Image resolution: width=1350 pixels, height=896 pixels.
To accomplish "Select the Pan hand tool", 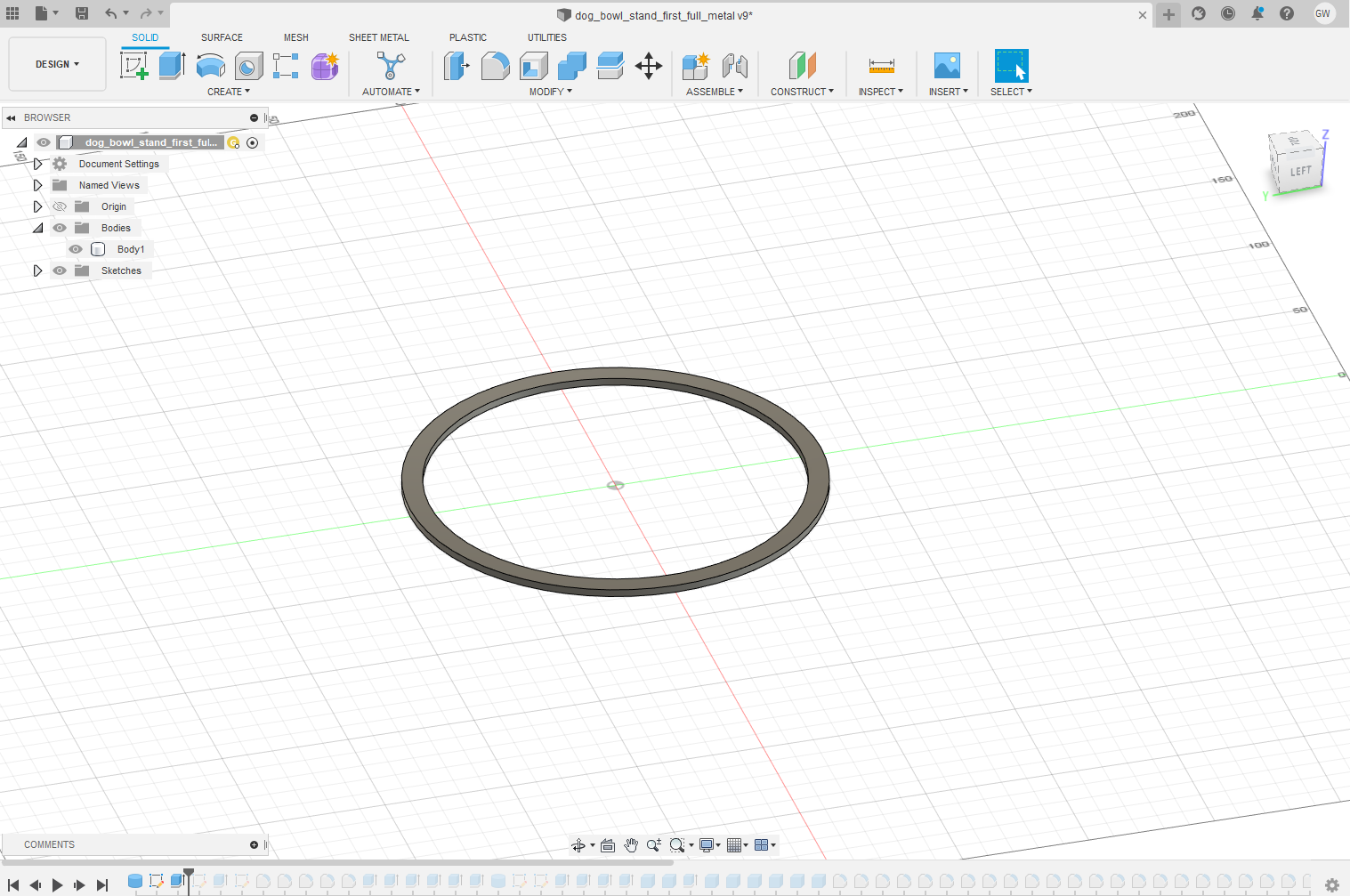I will click(x=631, y=845).
